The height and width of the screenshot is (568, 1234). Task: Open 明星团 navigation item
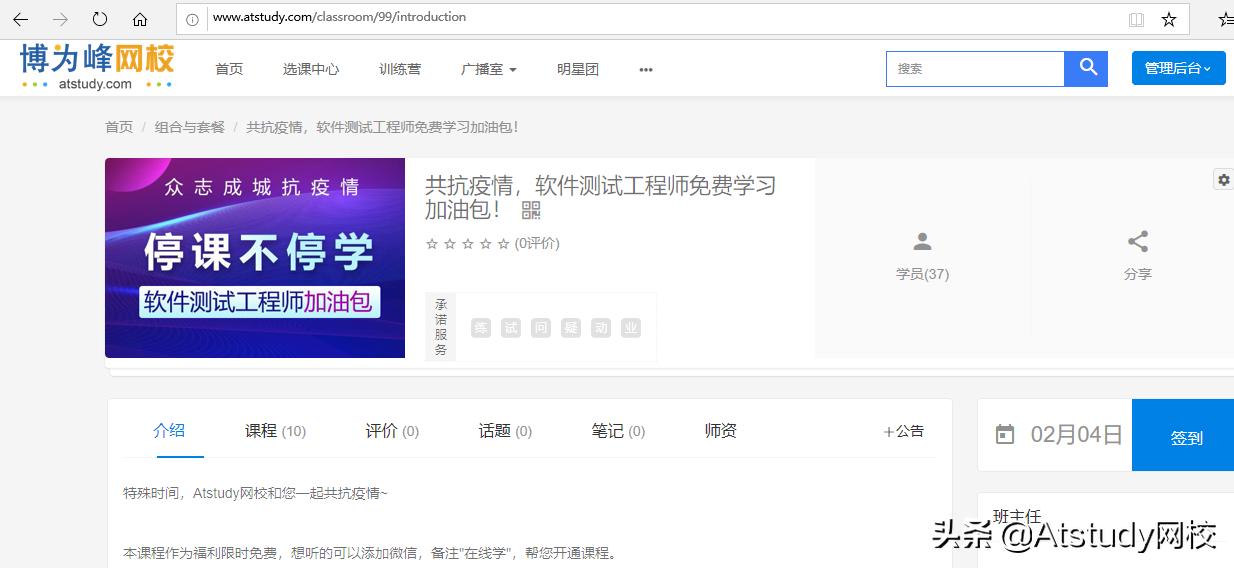click(x=578, y=69)
